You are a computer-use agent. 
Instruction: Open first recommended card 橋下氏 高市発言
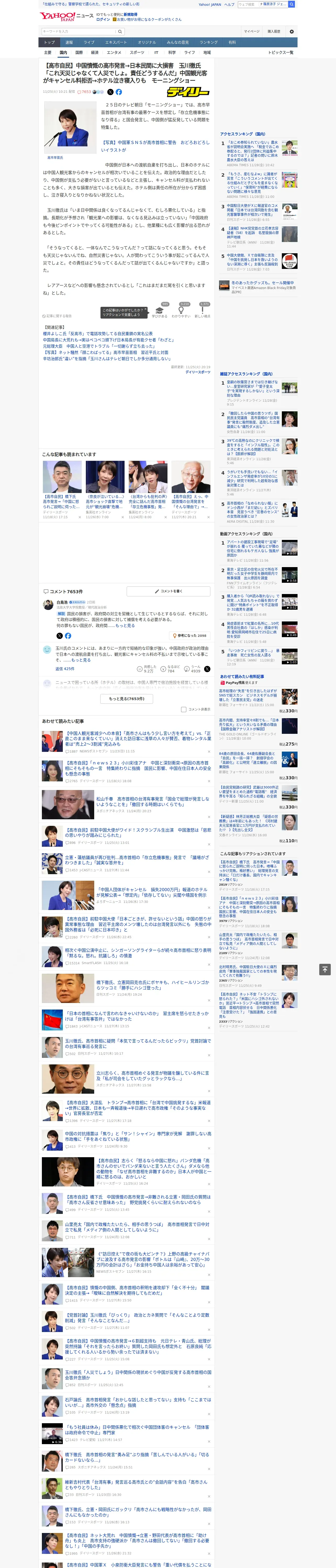(x=62, y=489)
